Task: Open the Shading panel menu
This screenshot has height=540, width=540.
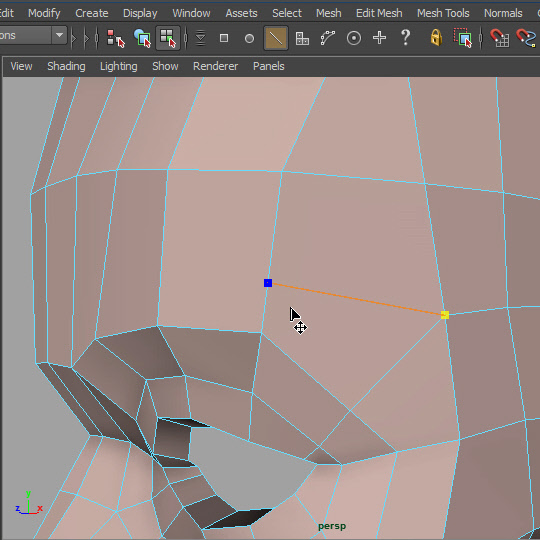Action: (66, 66)
